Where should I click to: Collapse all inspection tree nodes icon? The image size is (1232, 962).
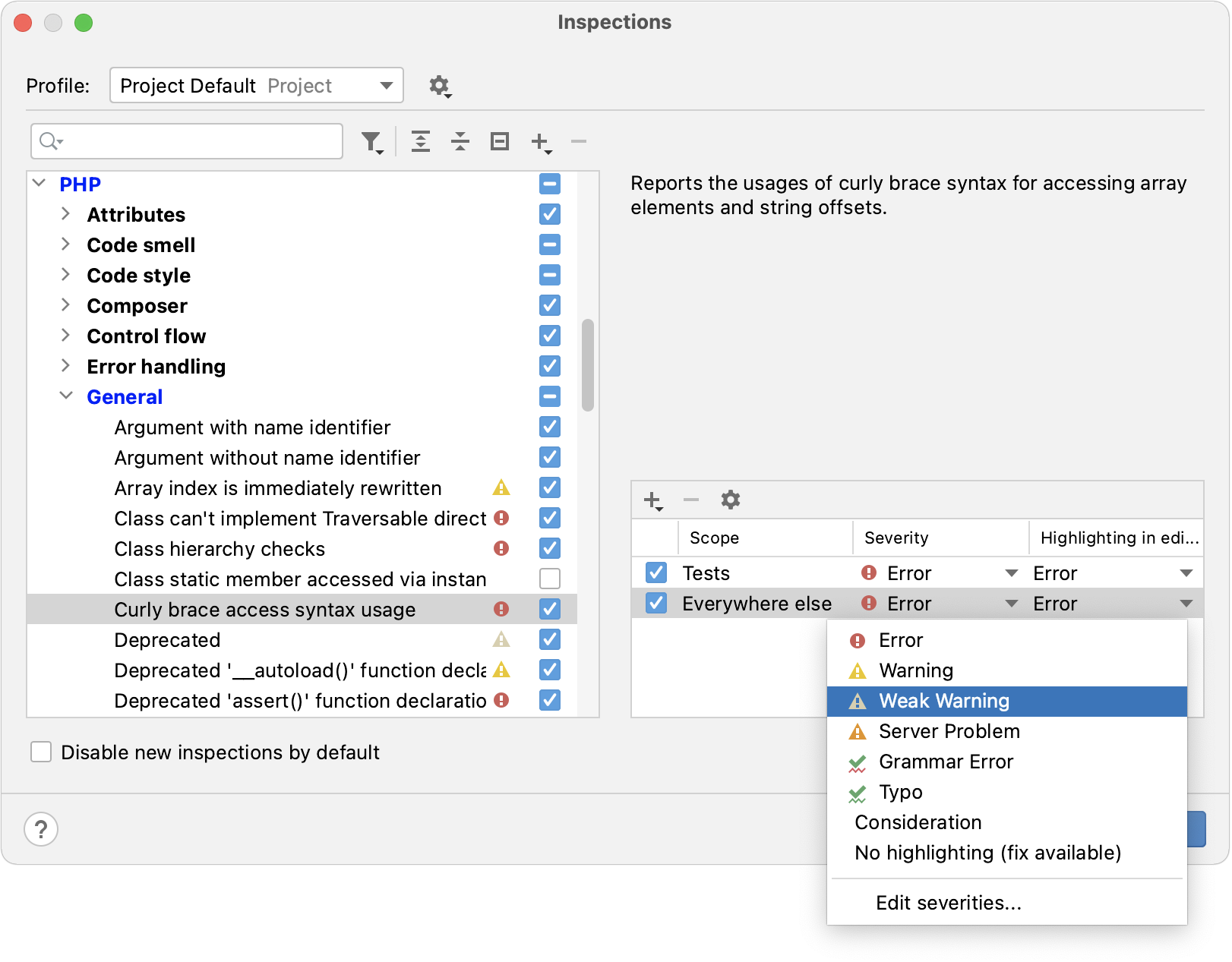(x=460, y=141)
